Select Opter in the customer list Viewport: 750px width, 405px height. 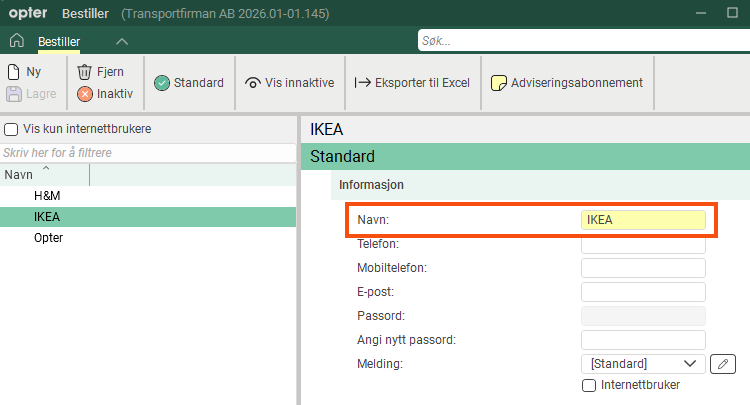(48, 238)
